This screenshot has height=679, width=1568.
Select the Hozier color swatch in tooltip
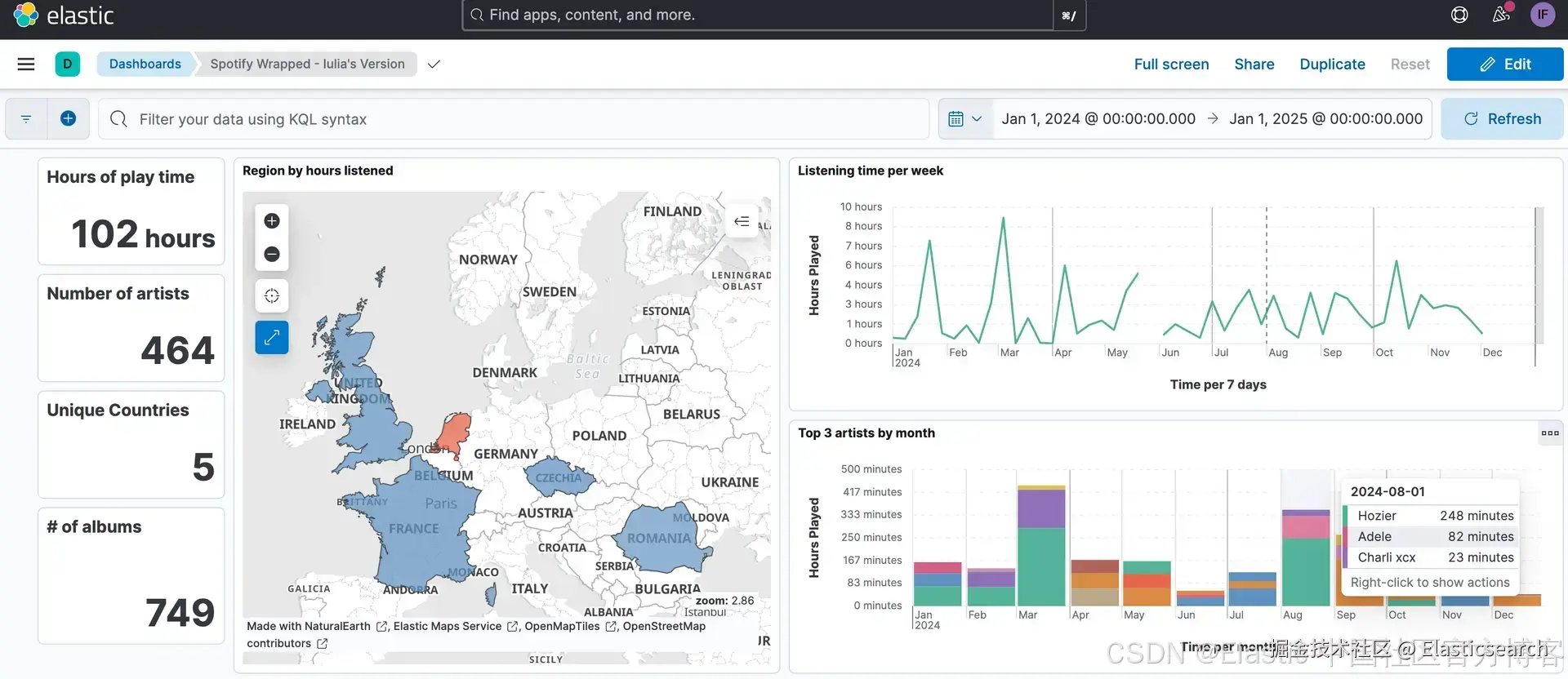tap(1346, 516)
